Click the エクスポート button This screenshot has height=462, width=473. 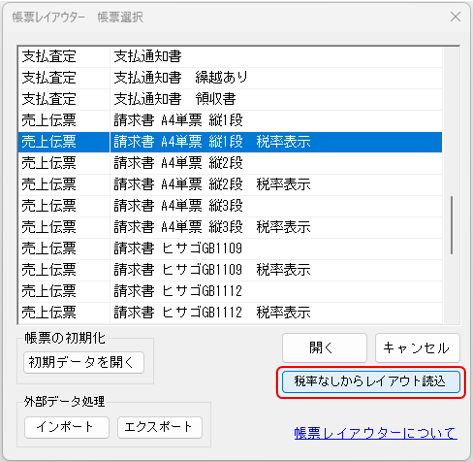tap(160, 427)
